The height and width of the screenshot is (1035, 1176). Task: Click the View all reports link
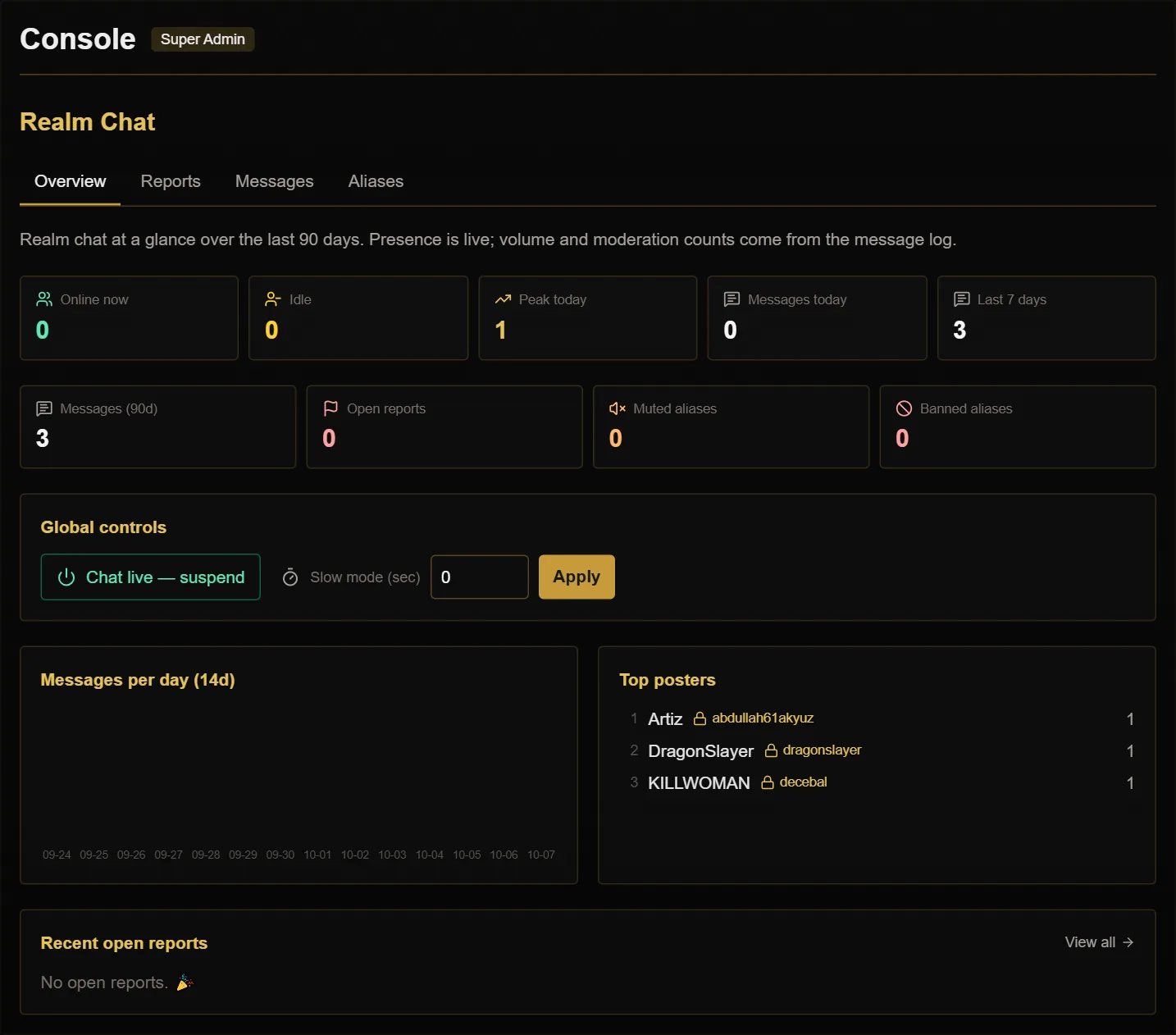click(x=1099, y=942)
